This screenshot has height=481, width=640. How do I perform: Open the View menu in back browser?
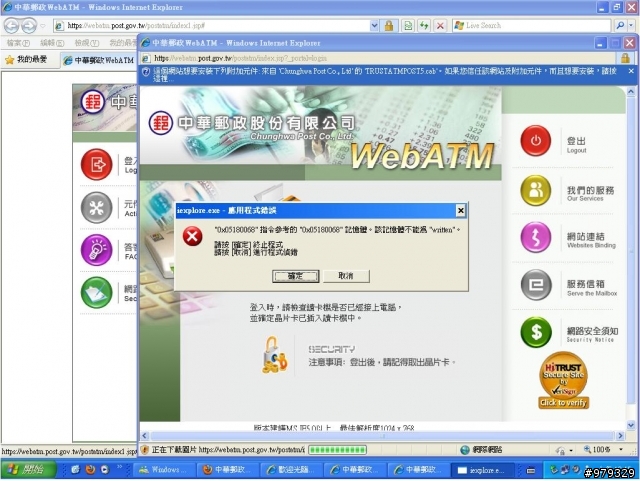point(87,43)
